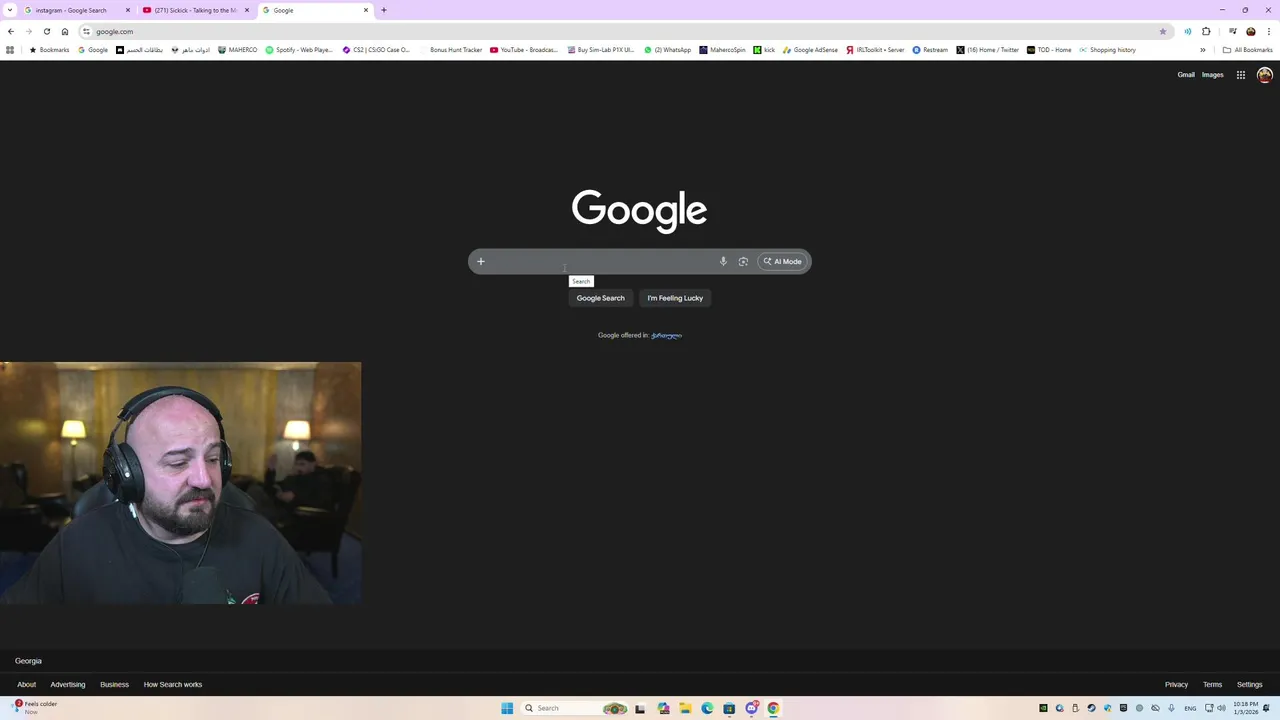Close the instagram - Google Search tab
This screenshot has height=720, width=1280.
click(x=128, y=10)
